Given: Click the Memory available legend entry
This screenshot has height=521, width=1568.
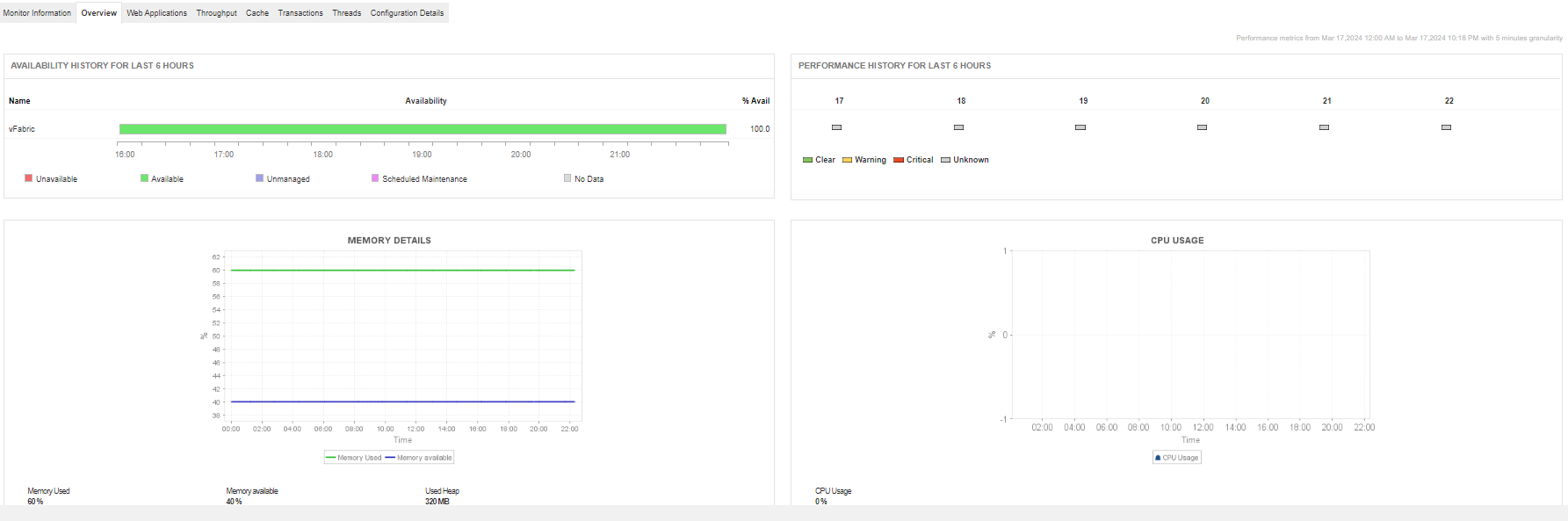Looking at the screenshot, I should coord(419,458).
